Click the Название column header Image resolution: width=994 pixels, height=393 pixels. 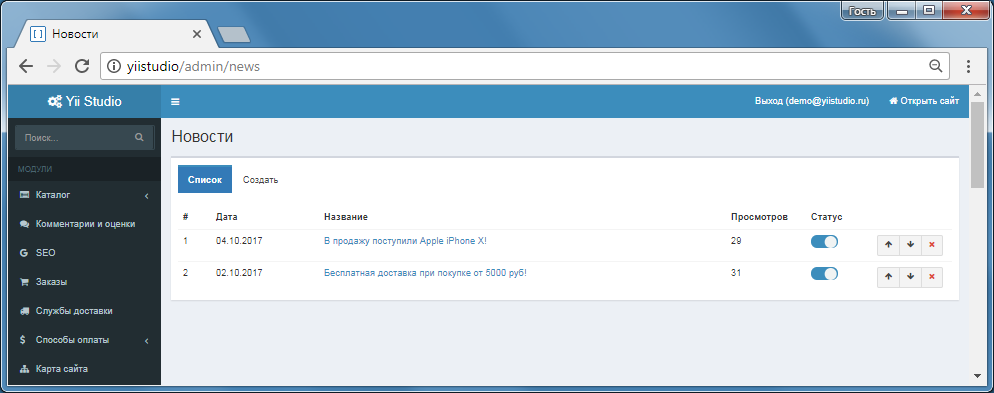(x=345, y=217)
